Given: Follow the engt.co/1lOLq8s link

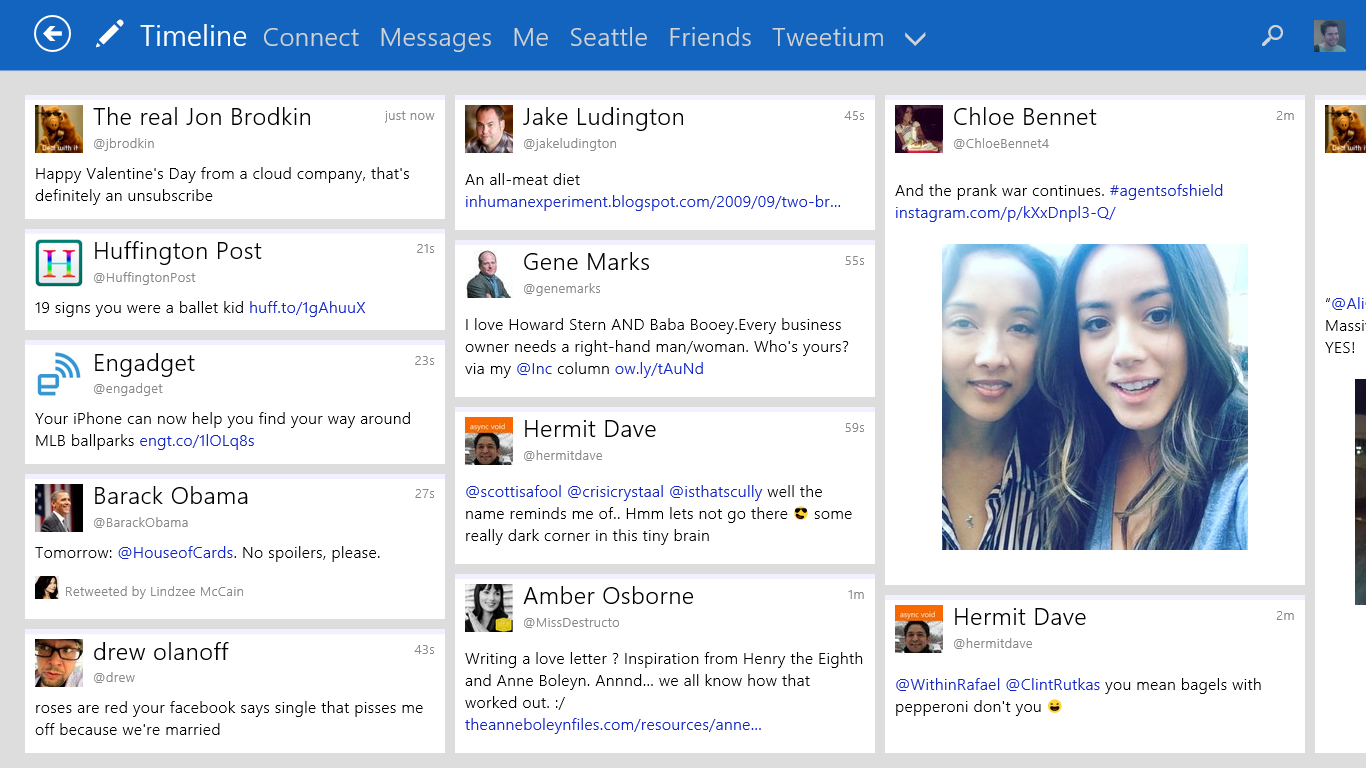Looking at the screenshot, I should click(196, 441).
